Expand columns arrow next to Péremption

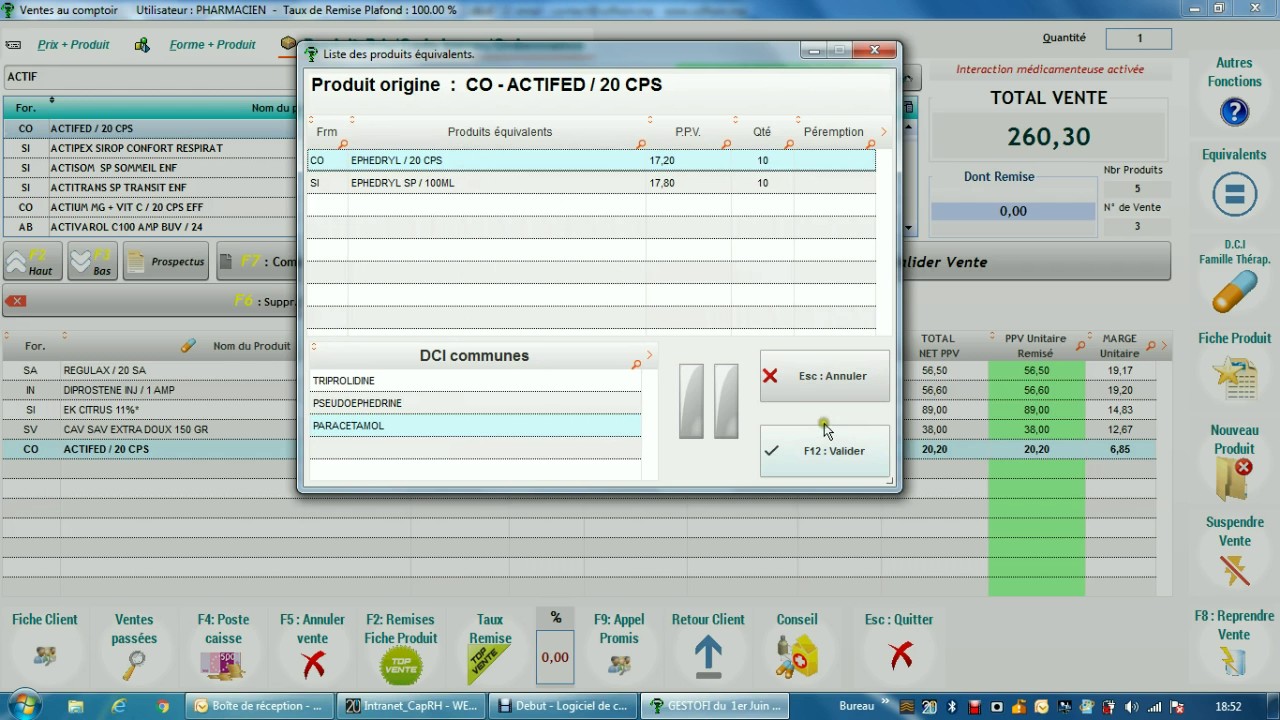[x=883, y=132]
